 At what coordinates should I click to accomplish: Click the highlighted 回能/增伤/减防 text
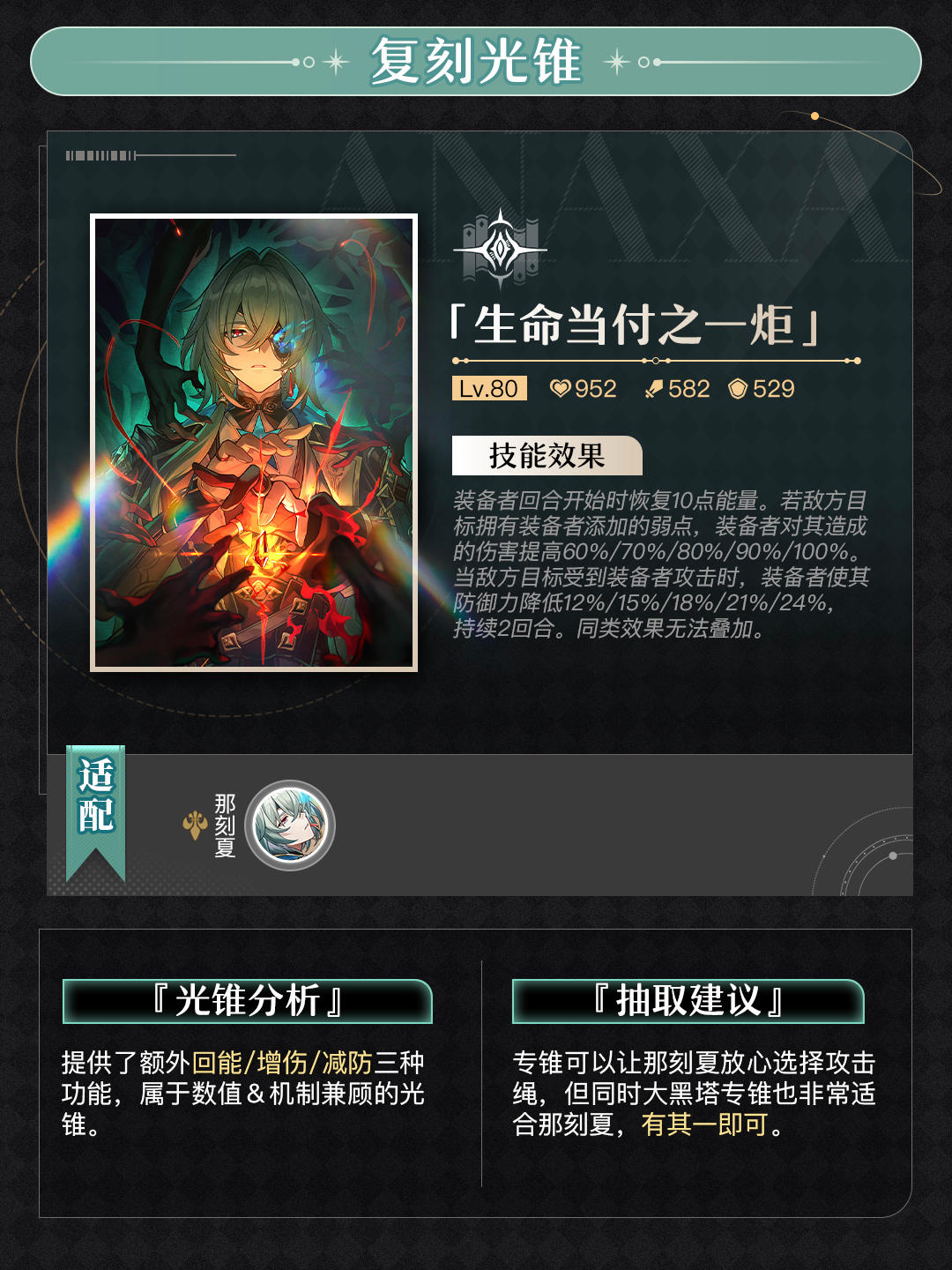283,1063
